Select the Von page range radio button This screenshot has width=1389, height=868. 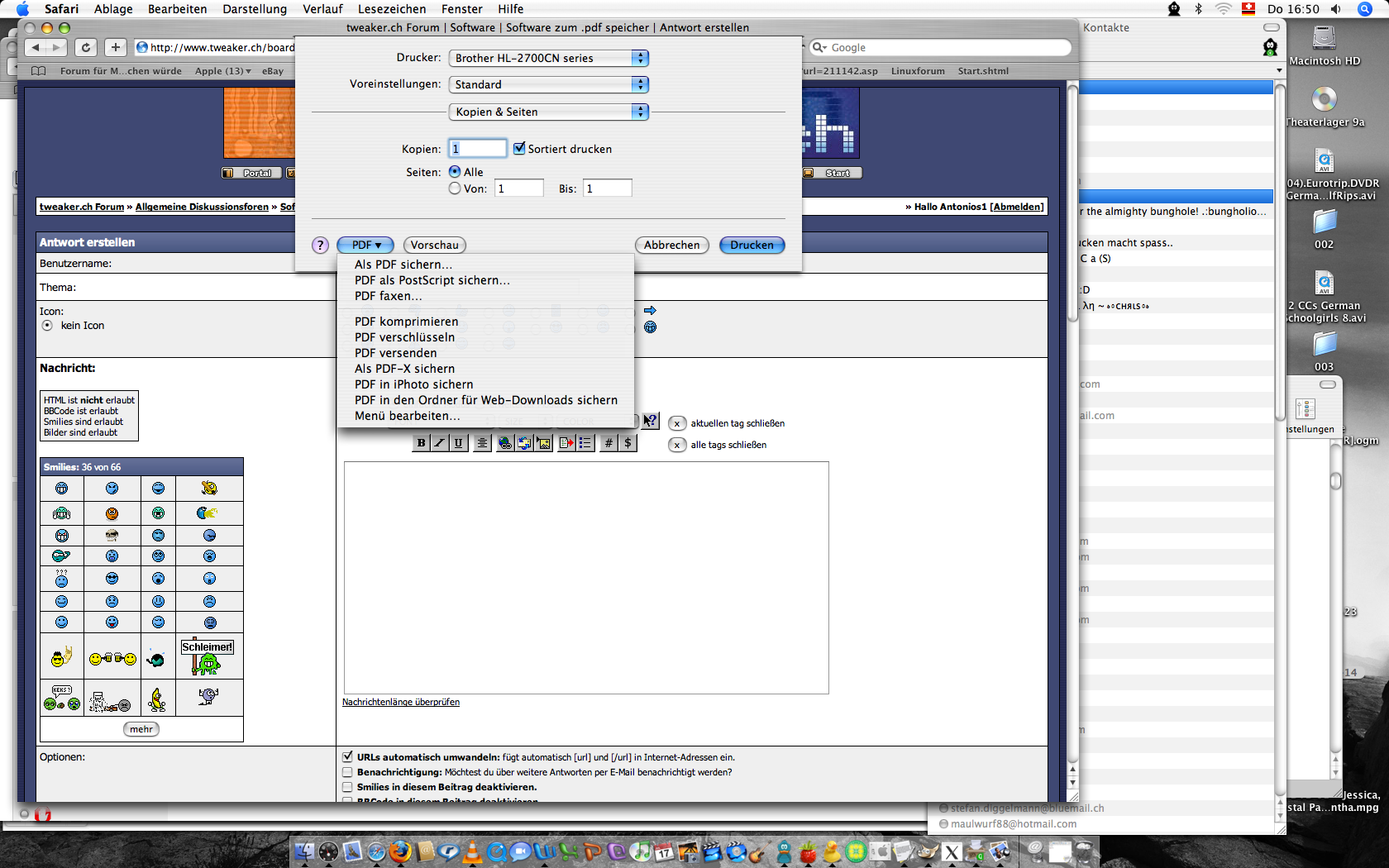point(455,188)
